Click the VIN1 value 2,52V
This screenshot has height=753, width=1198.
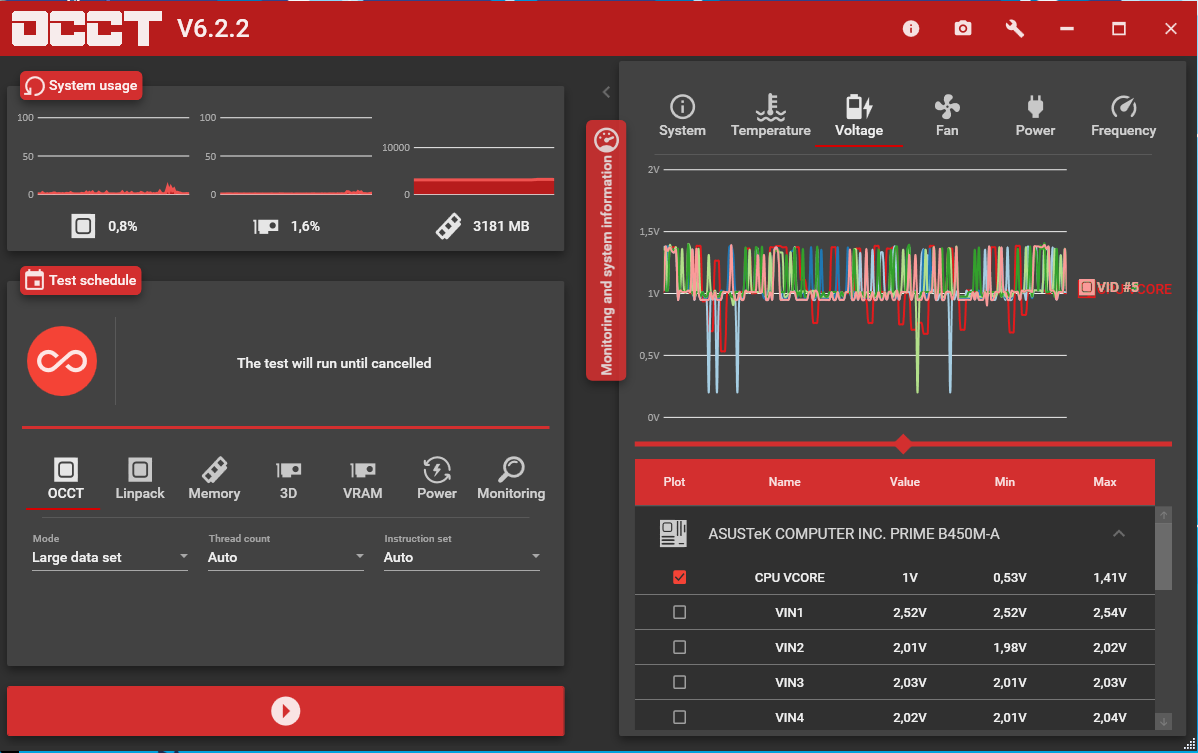coord(909,612)
